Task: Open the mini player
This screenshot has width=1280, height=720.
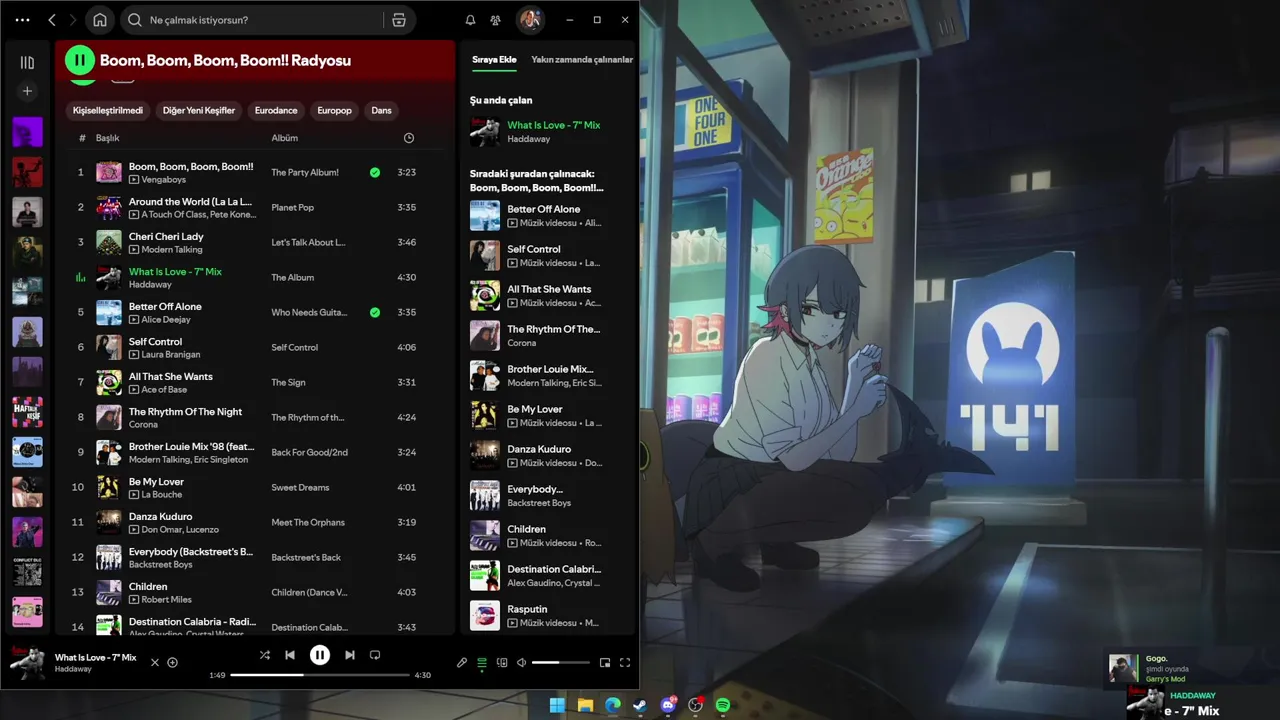Action: point(605,662)
